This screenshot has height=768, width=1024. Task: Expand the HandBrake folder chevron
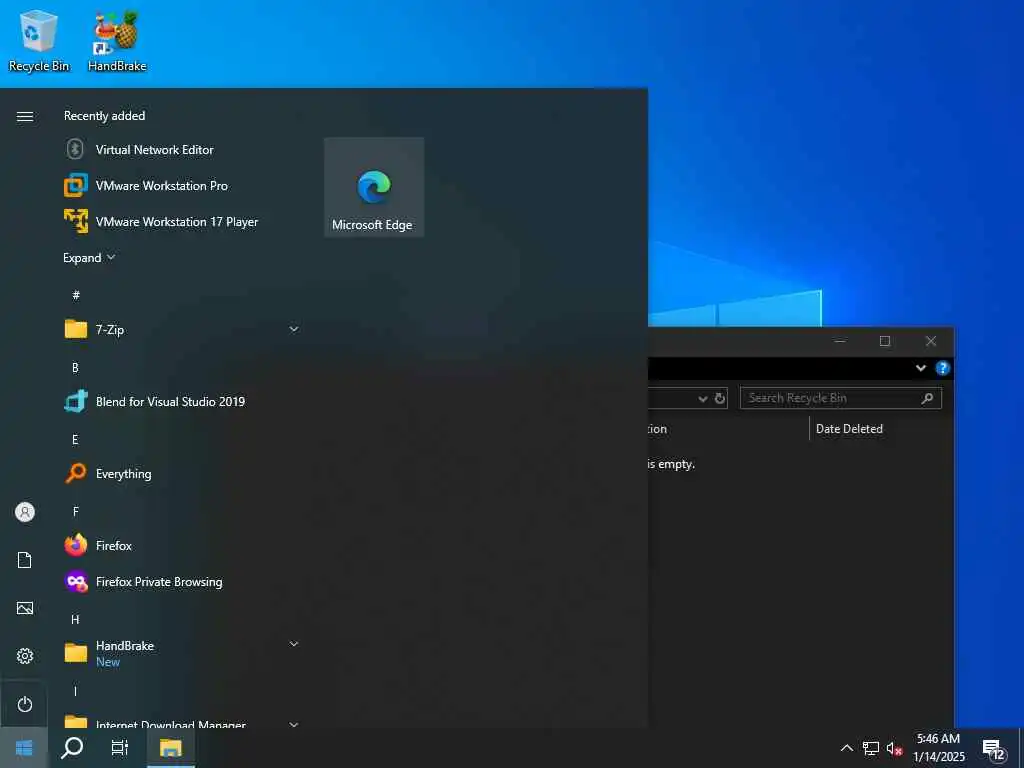pyautogui.click(x=294, y=645)
